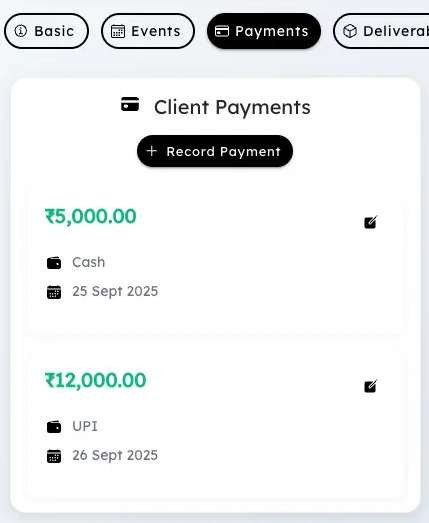Click the Client Payments heading
429x523 pixels.
click(x=232, y=107)
